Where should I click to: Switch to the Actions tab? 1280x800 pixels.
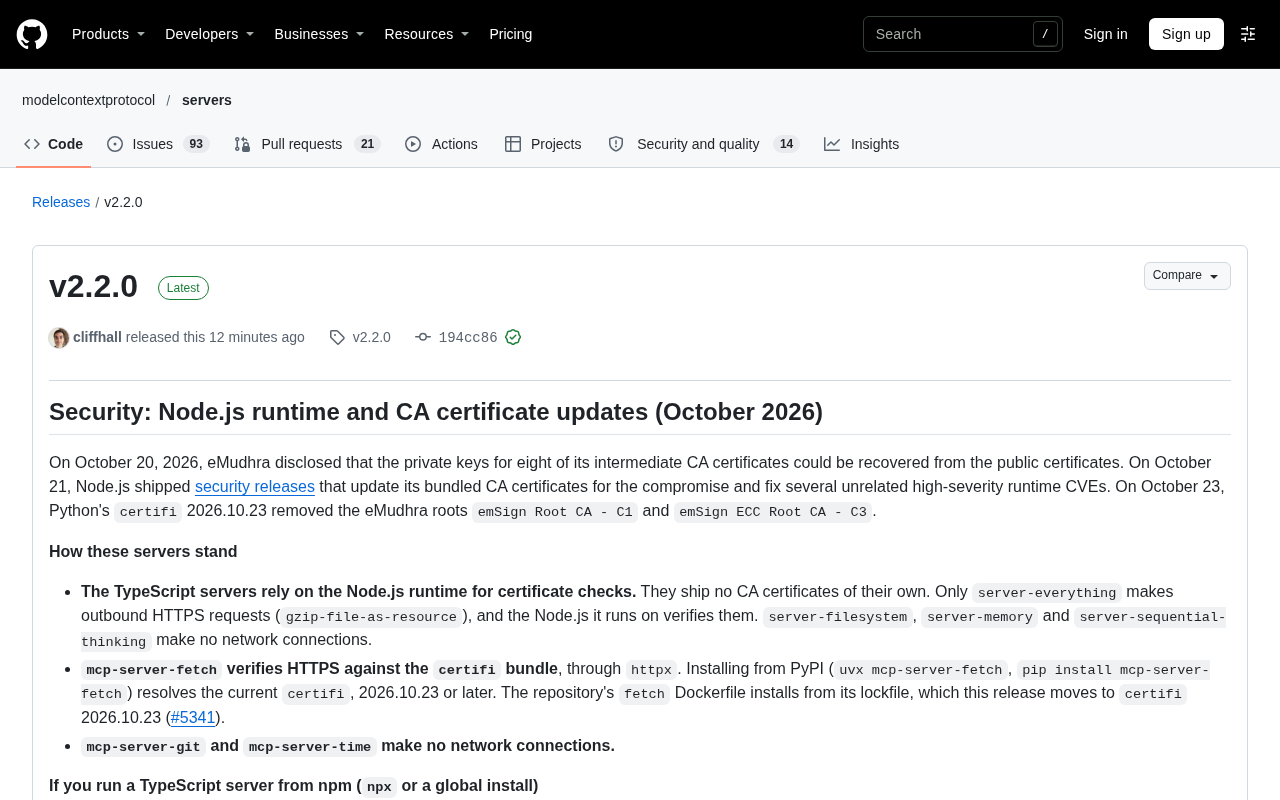441,144
